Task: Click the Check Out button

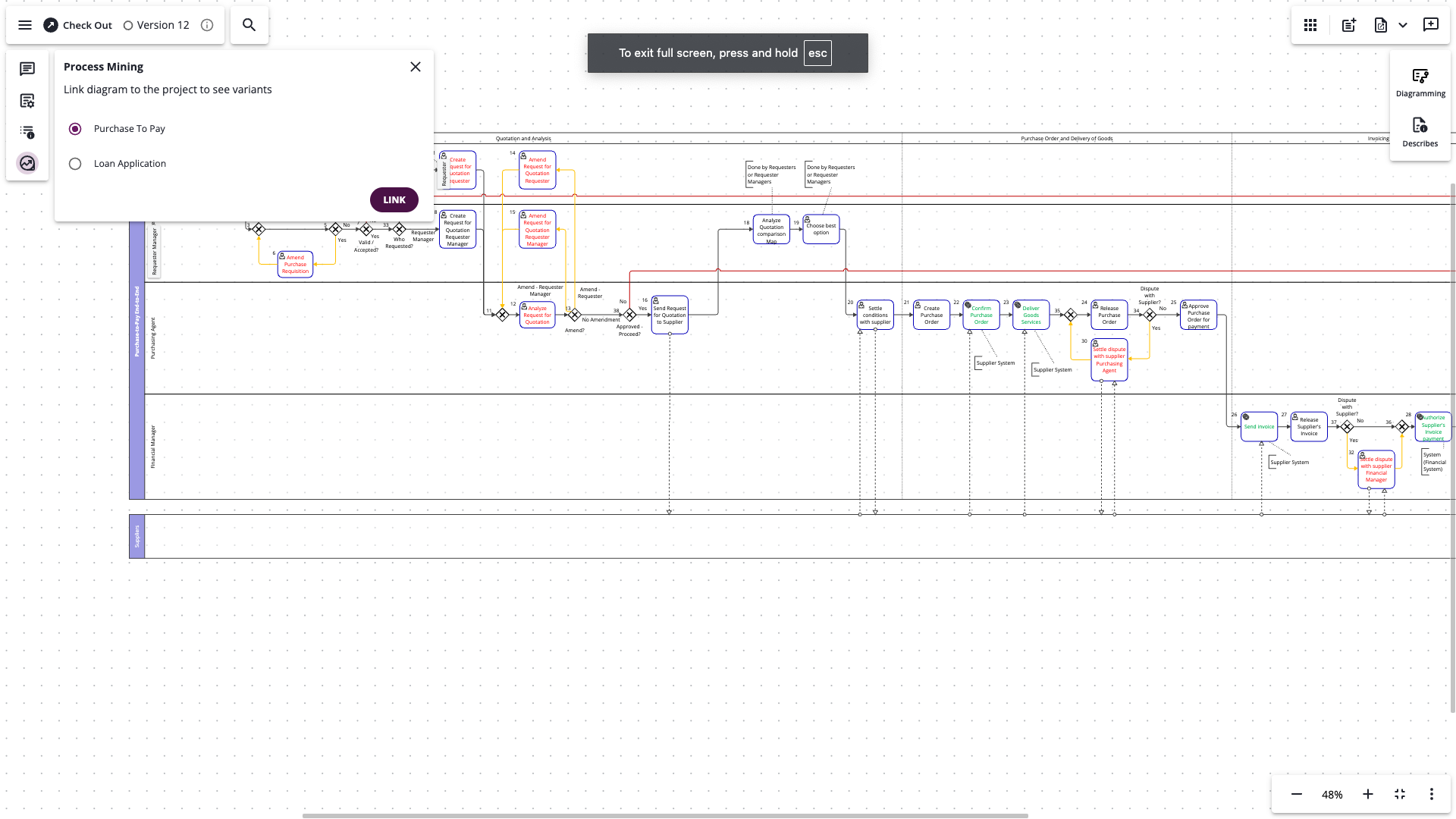Action: pyautogui.click(x=77, y=25)
